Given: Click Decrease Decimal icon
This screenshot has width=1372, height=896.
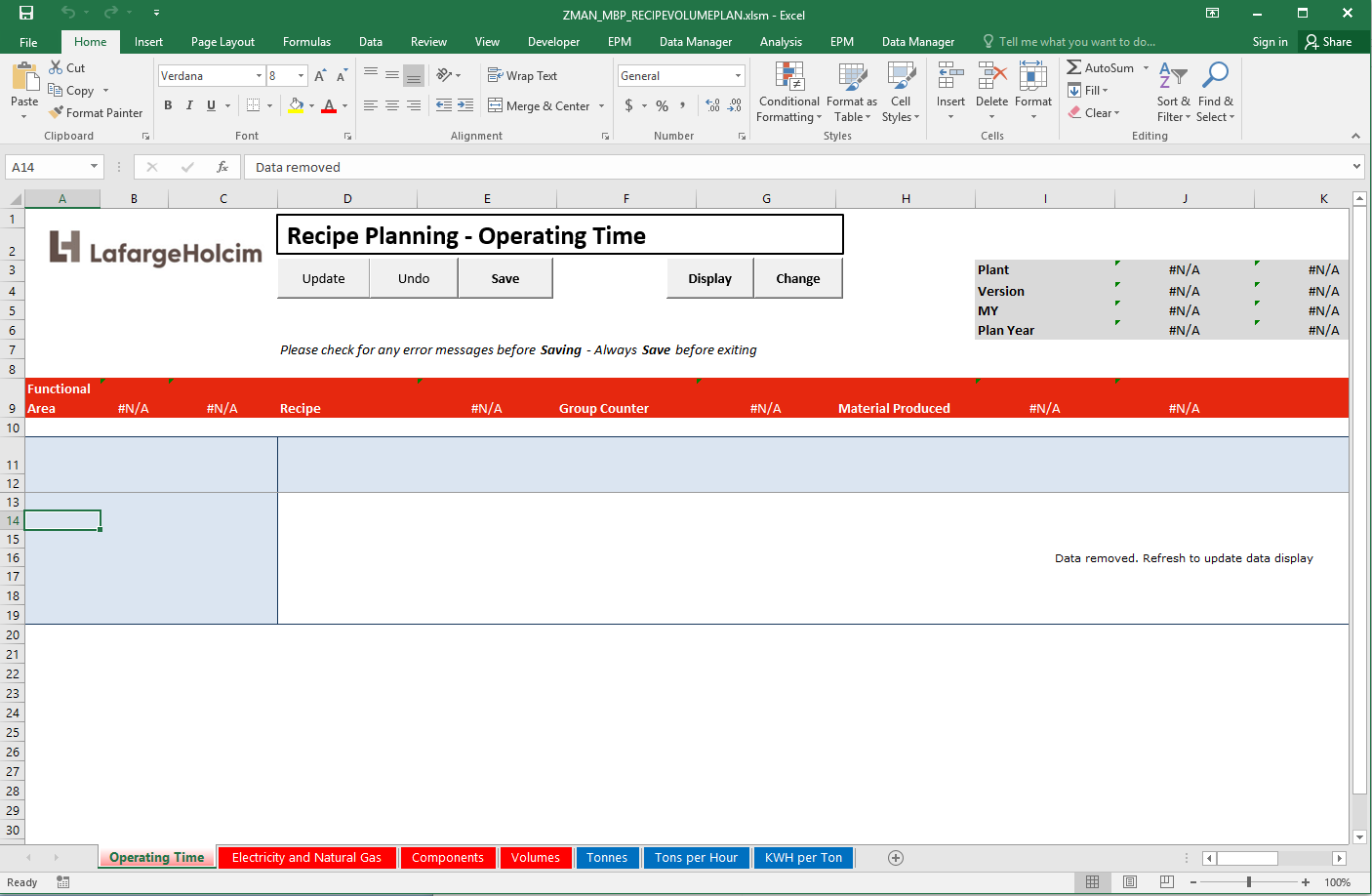Looking at the screenshot, I should [735, 105].
